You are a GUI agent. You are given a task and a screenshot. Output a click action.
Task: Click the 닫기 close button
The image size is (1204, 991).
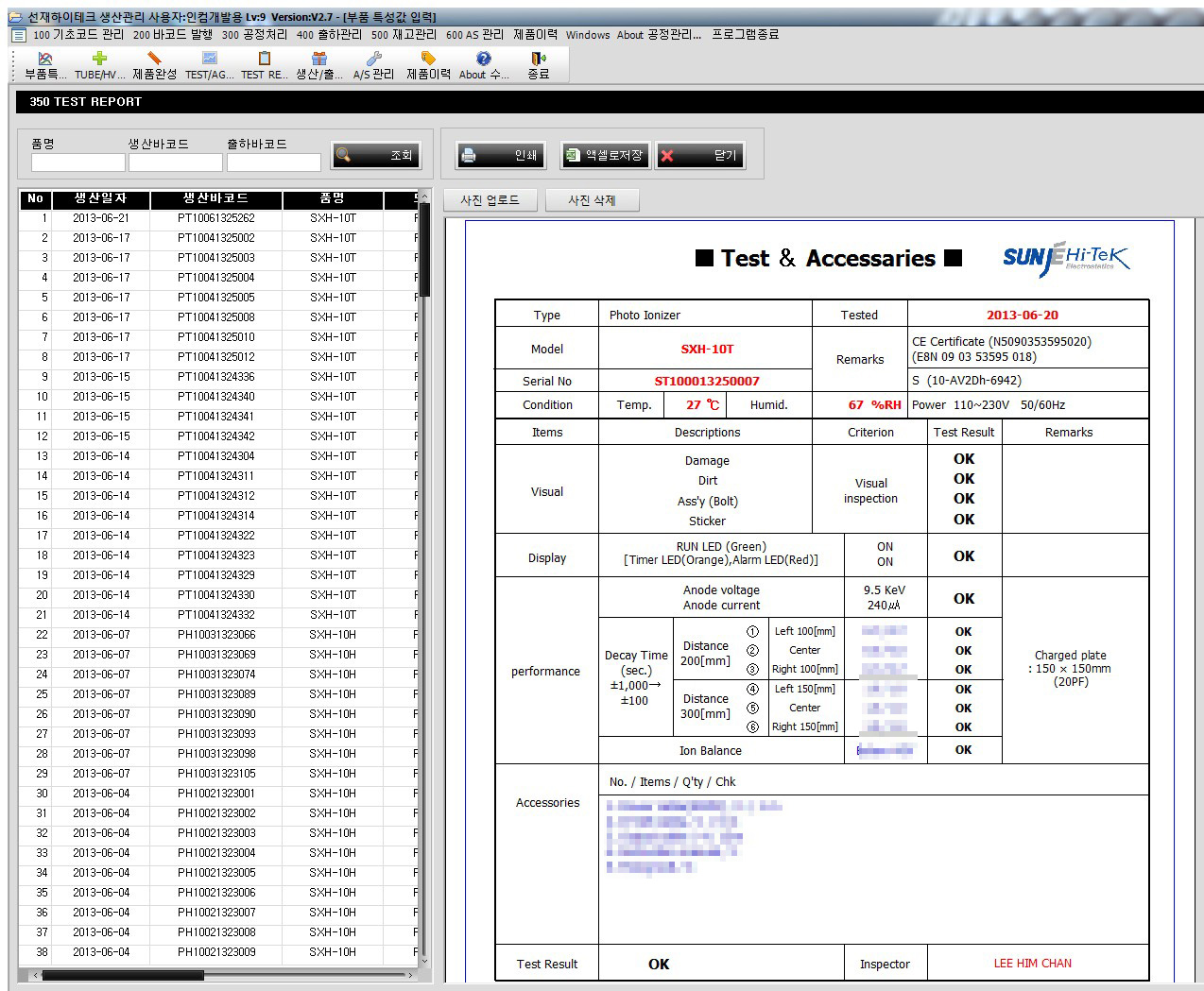[701, 156]
